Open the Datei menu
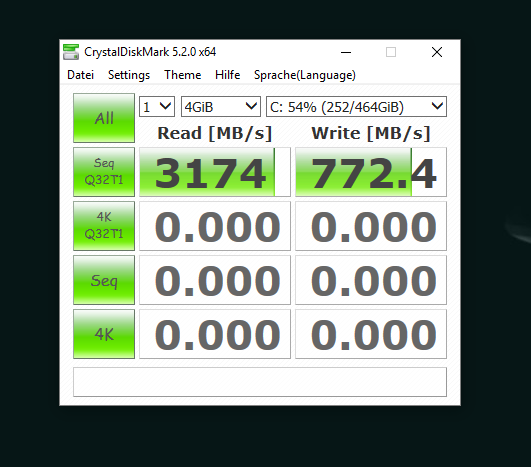The image size is (531, 467). pyautogui.click(x=80, y=75)
